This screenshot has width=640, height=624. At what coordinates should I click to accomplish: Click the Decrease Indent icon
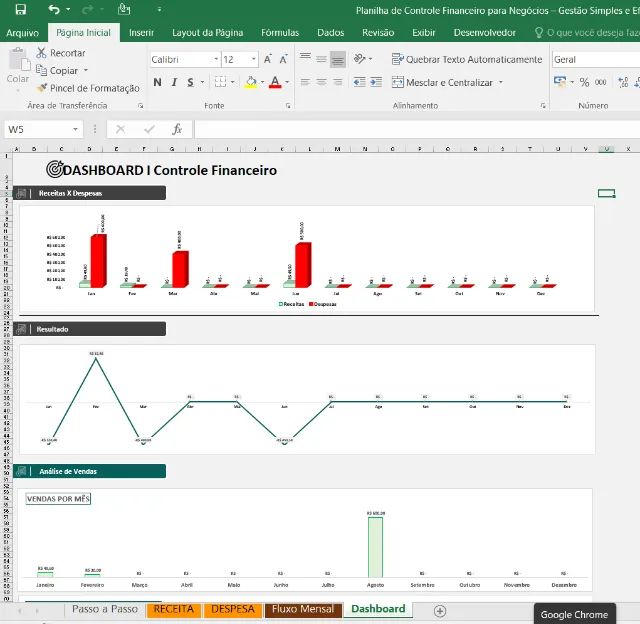pos(359,82)
